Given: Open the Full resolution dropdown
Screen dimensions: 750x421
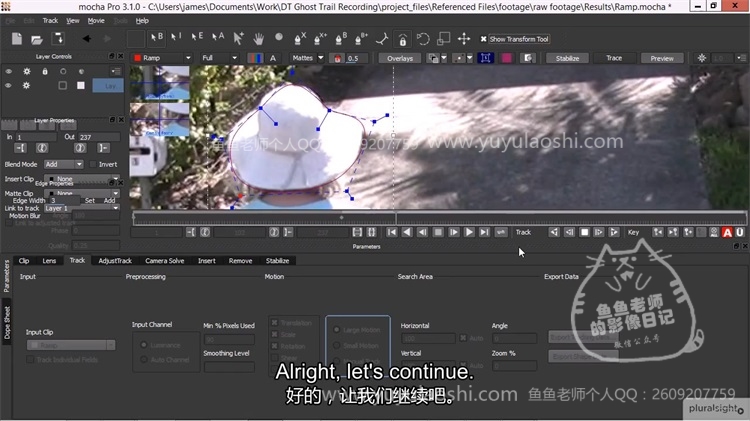Looking at the screenshot, I should (x=220, y=58).
